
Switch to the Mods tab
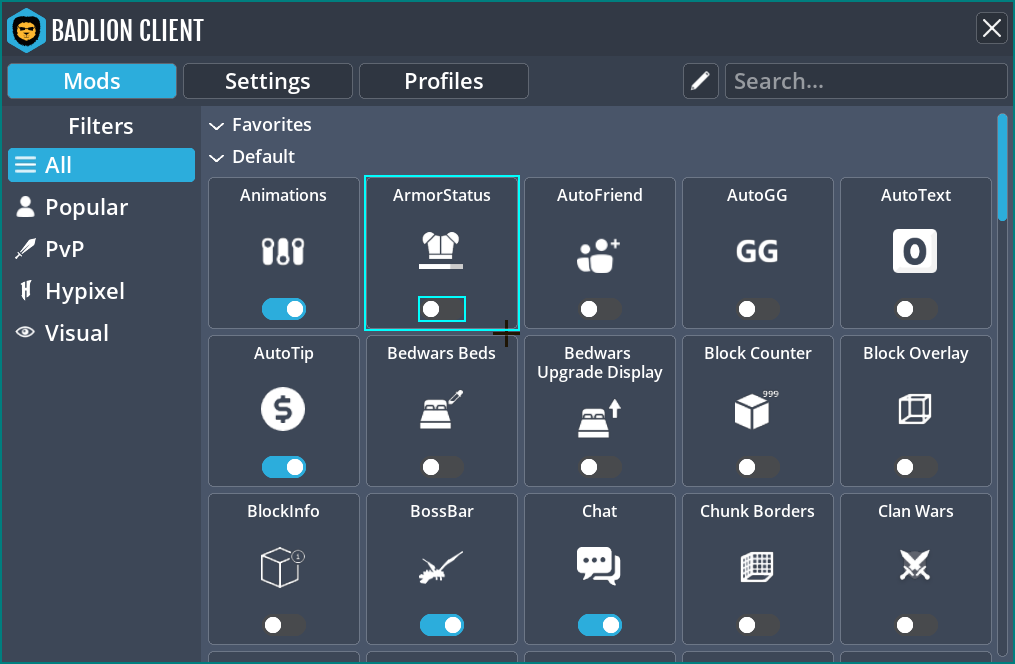pyautogui.click(x=92, y=81)
